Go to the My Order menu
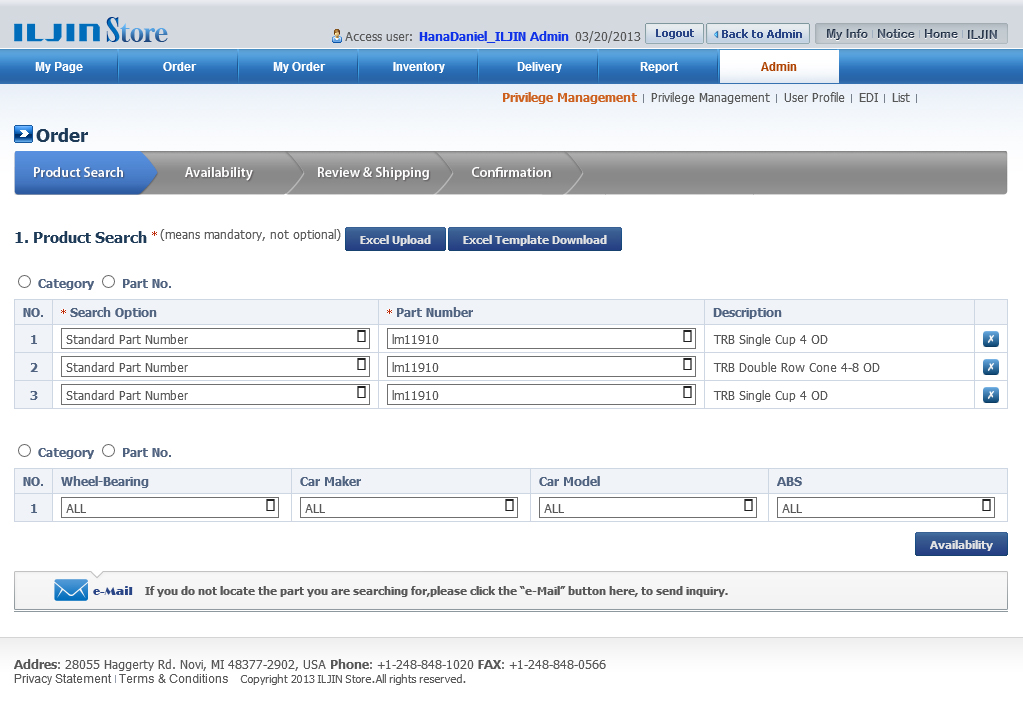 click(x=299, y=67)
